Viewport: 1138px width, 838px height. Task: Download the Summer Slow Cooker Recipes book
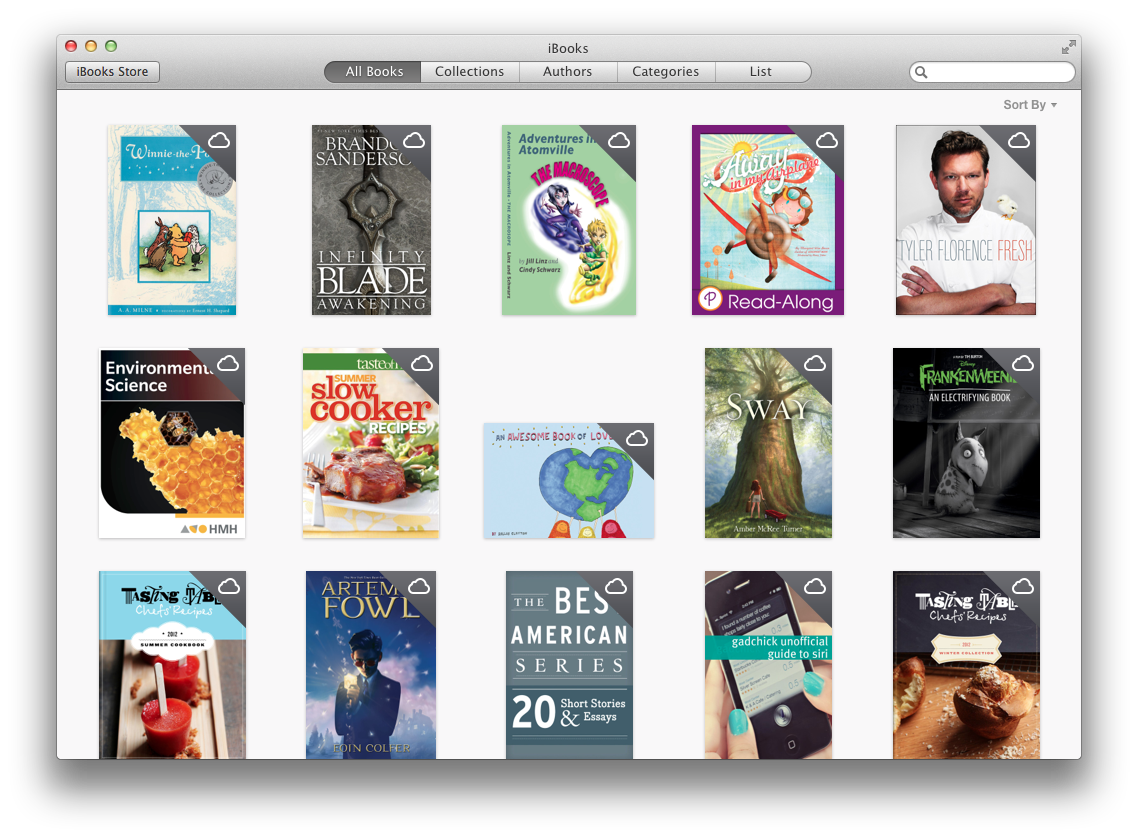(424, 364)
